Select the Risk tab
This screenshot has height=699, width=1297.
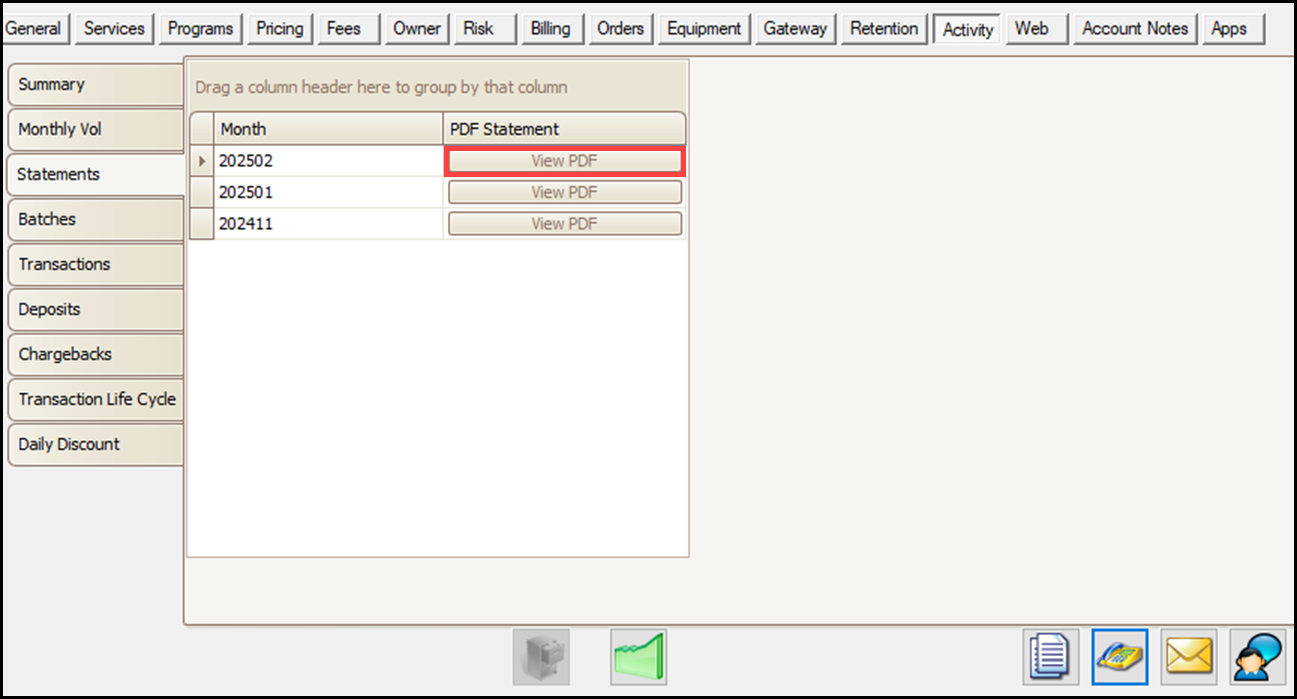pos(485,29)
